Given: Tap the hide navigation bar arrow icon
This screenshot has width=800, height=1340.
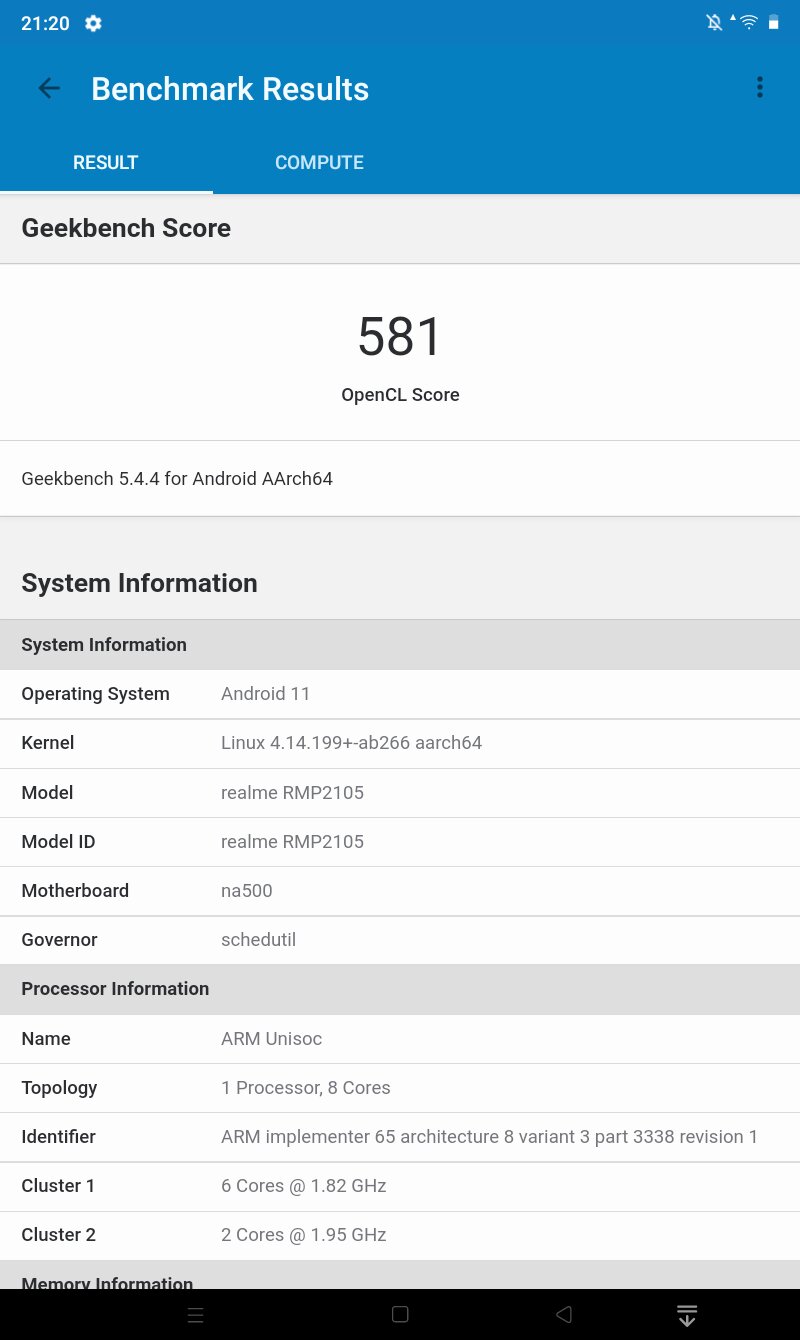Looking at the screenshot, I should click(686, 1315).
